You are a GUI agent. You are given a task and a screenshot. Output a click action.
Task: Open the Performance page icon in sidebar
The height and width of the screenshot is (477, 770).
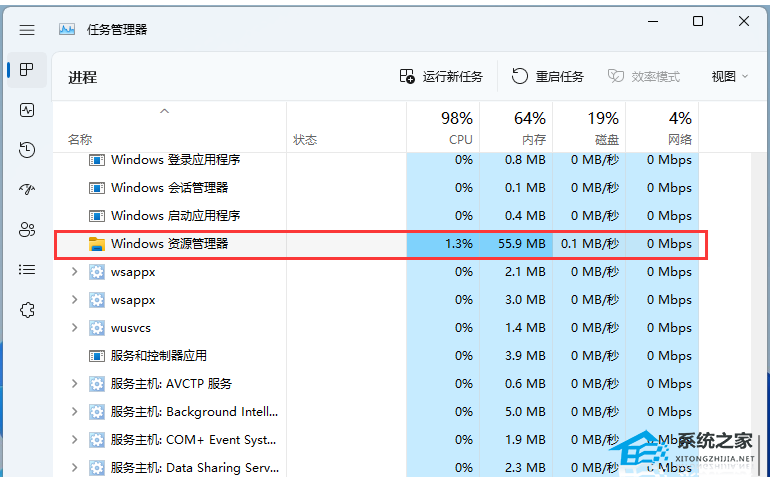coord(27,110)
